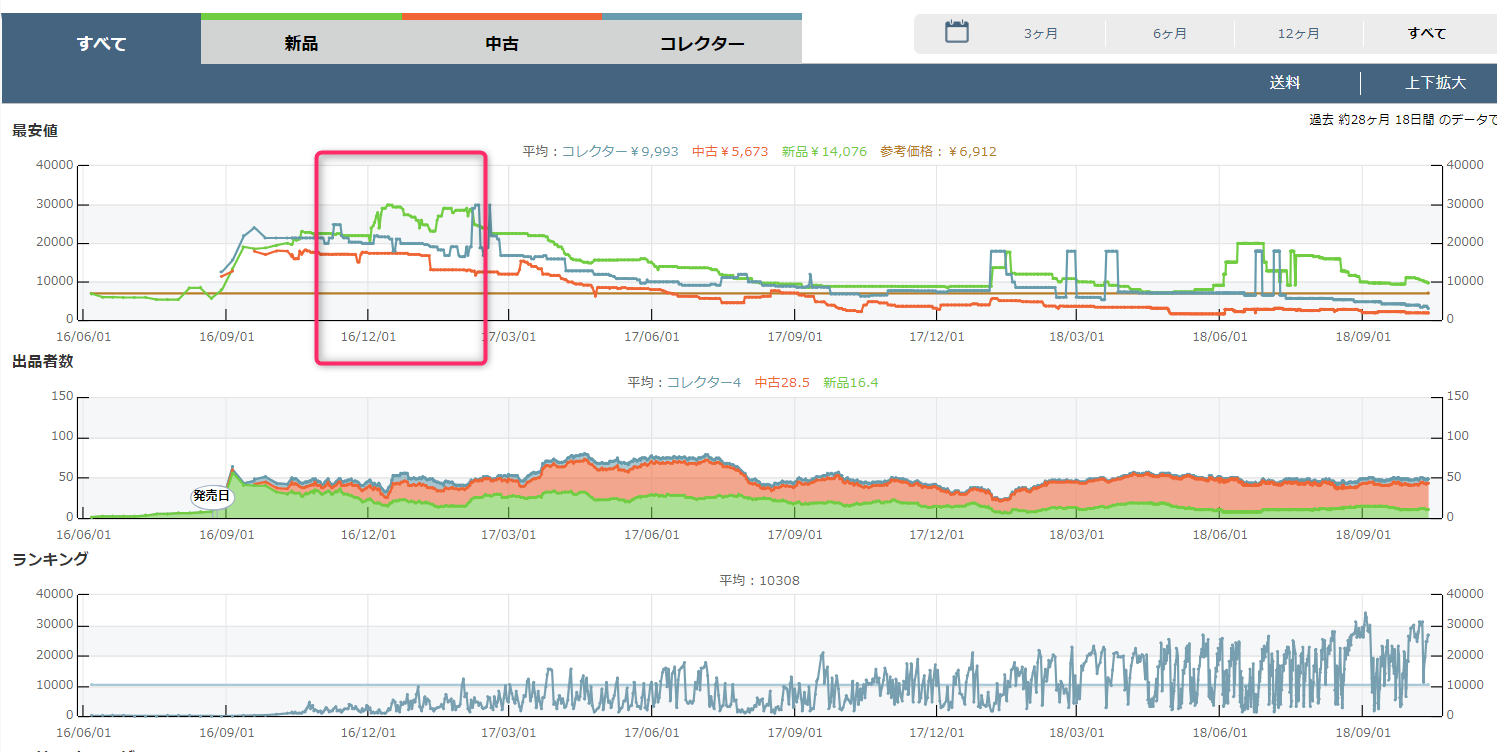Choose すべて in the date range selector
1497x752 pixels.
pyautogui.click(x=1426, y=34)
